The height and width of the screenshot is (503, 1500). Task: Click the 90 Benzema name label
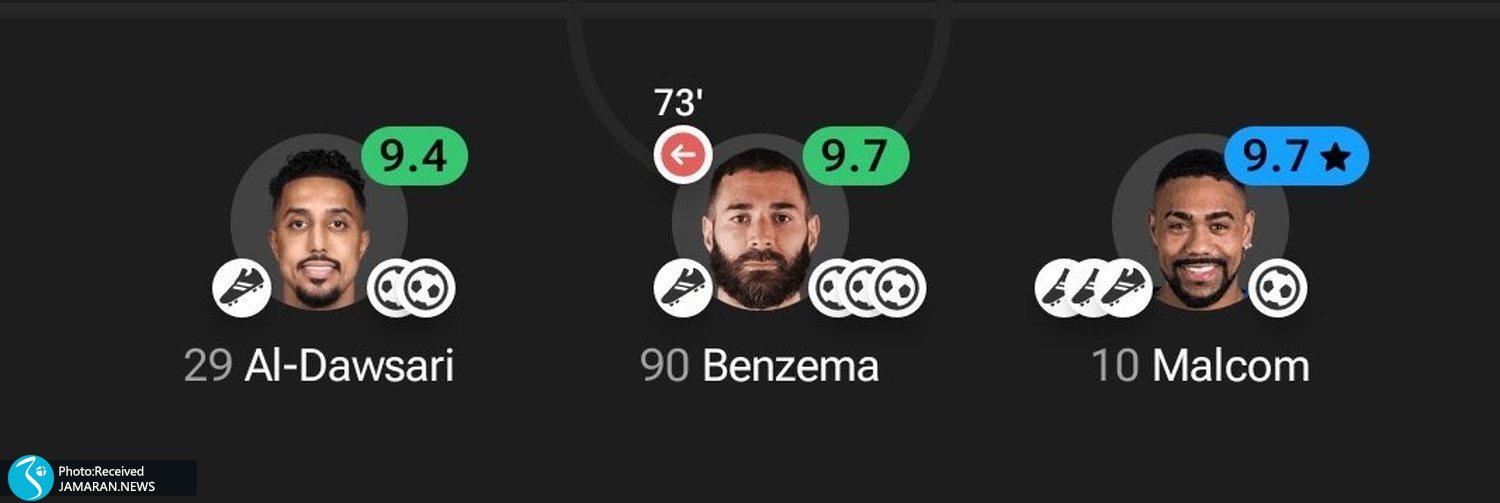click(760, 366)
